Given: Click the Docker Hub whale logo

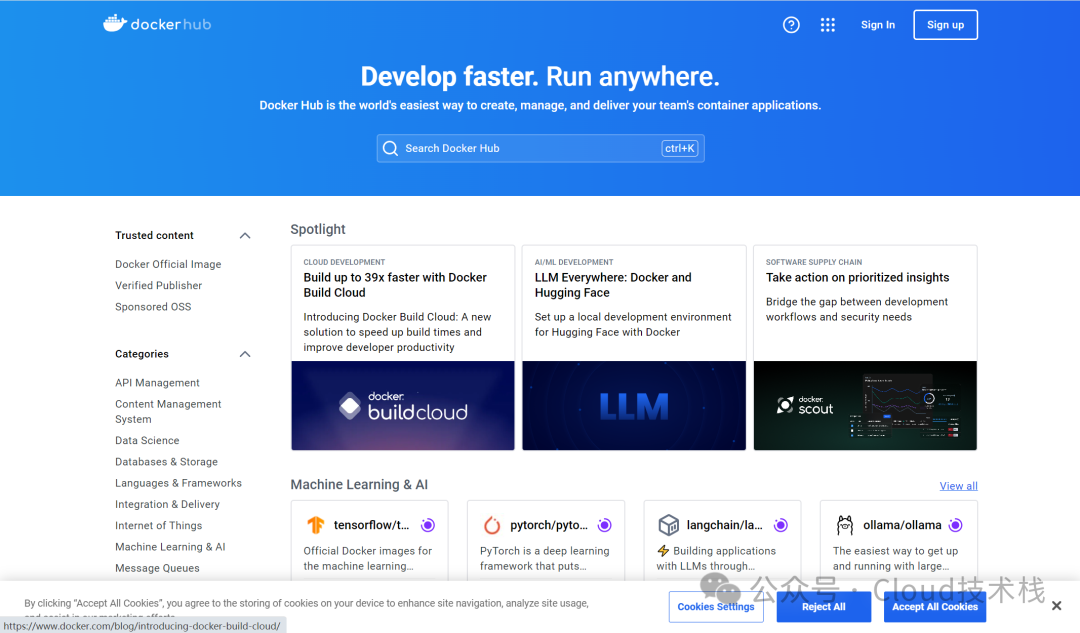Looking at the screenshot, I should coord(157,24).
